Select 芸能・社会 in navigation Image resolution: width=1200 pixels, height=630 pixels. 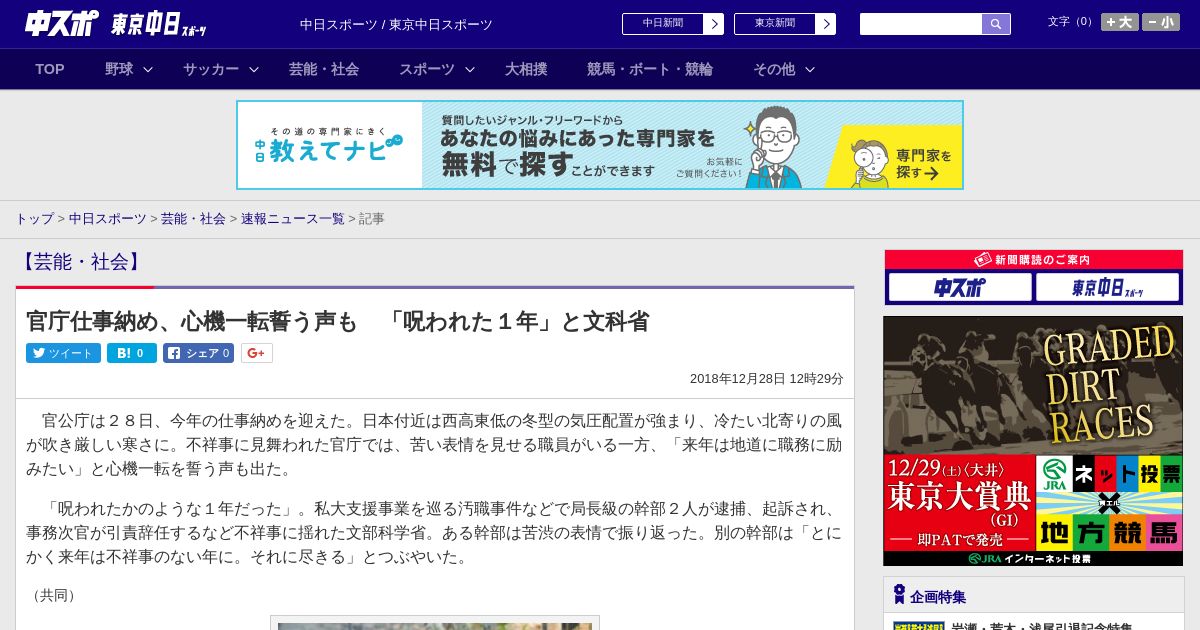click(324, 69)
